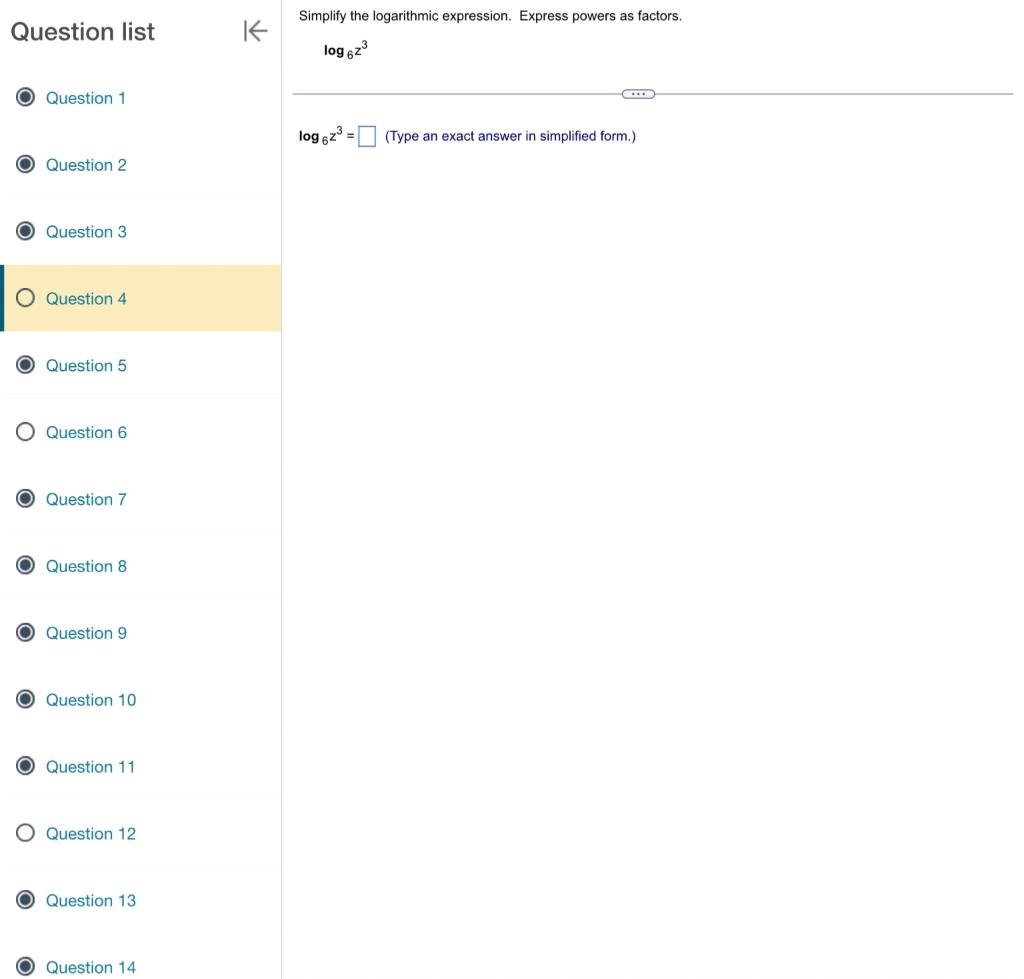This screenshot has height=979, width=1024.
Task: Click the Question list header
Action: click(83, 31)
